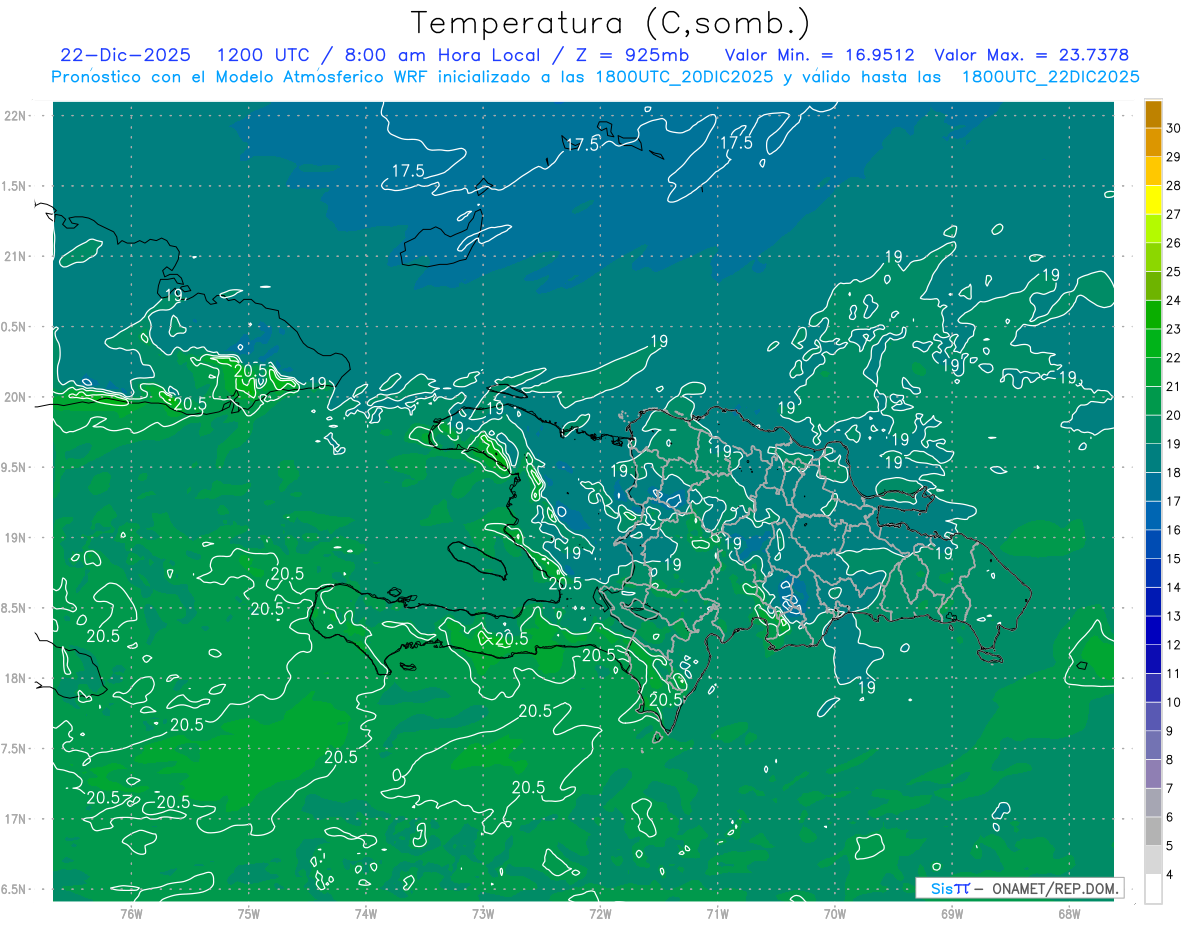Click the '72W' longitude axis label

click(x=600, y=914)
